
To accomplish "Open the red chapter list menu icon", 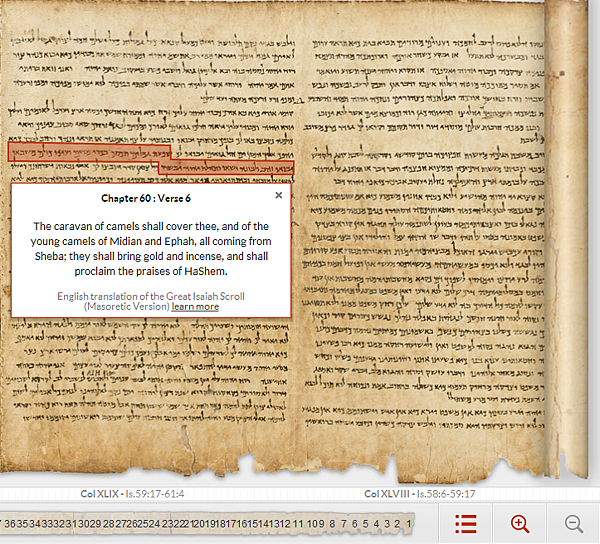I will [466, 524].
